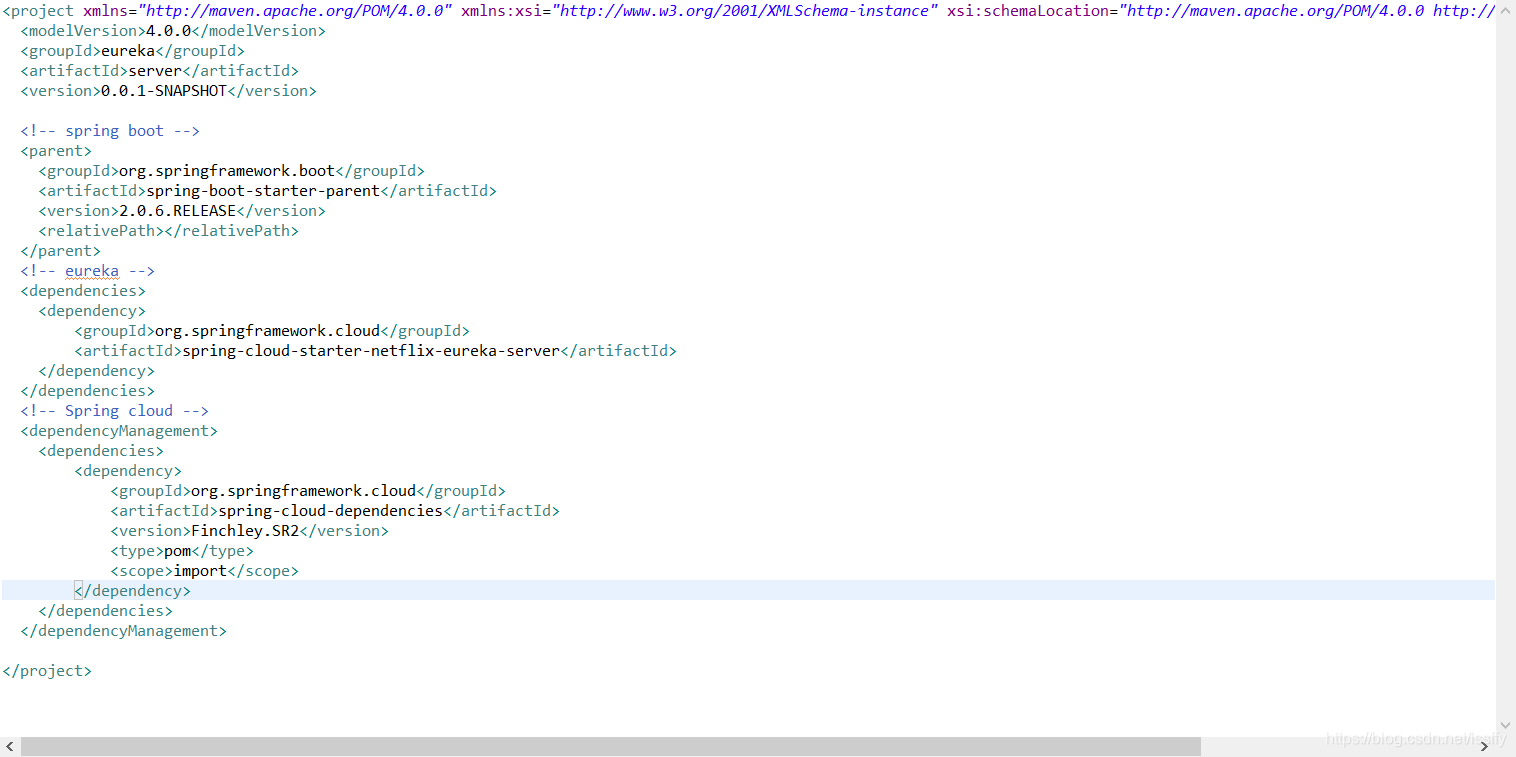The height and width of the screenshot is (757, 1516).
Task: Click spring-cloud-starter-netflix-eureka-server text
Action: [371, 351]
